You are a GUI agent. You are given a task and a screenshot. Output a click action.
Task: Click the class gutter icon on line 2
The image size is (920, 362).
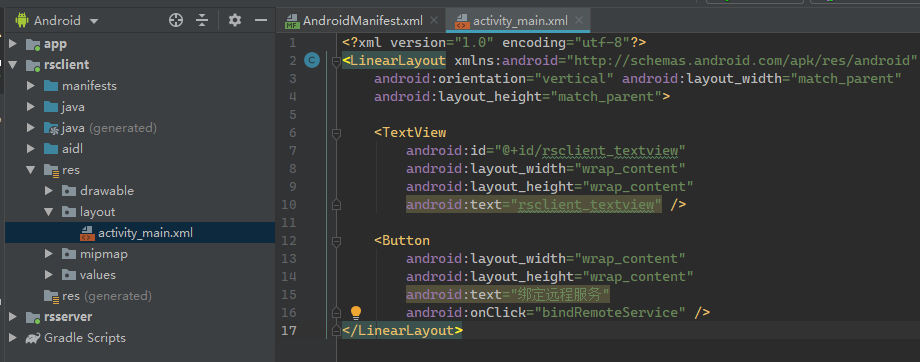pyautogui.click(x=312, y=60)
